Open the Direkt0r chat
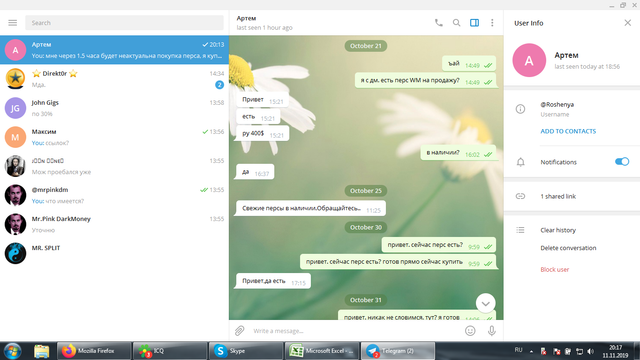 [114, 79]
